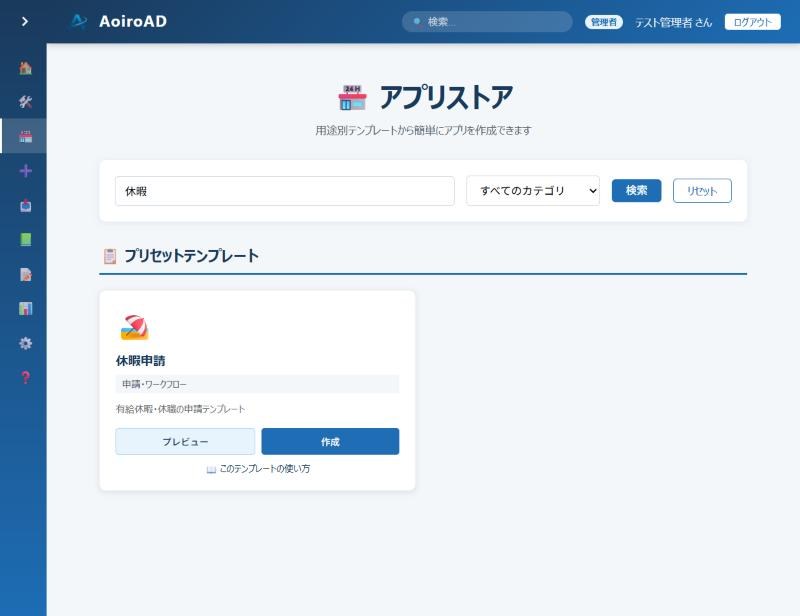
Task: Open the このテンプレートの使い方 link
Action: pos(258,469)
